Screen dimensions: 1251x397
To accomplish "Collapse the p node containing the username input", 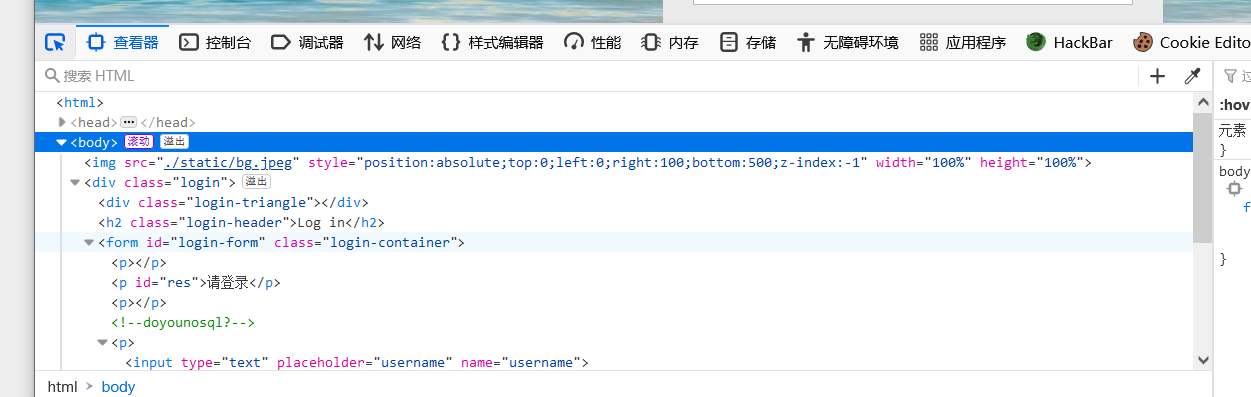I will pyautogui.click(x=103, y=342).
